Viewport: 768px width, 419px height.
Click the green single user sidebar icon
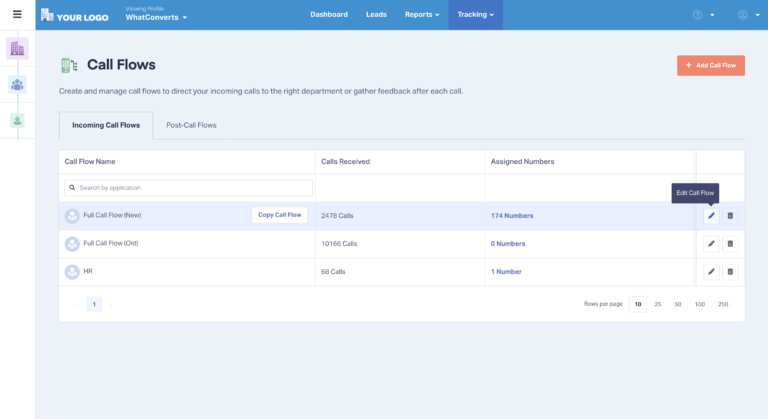click(17, 120)
